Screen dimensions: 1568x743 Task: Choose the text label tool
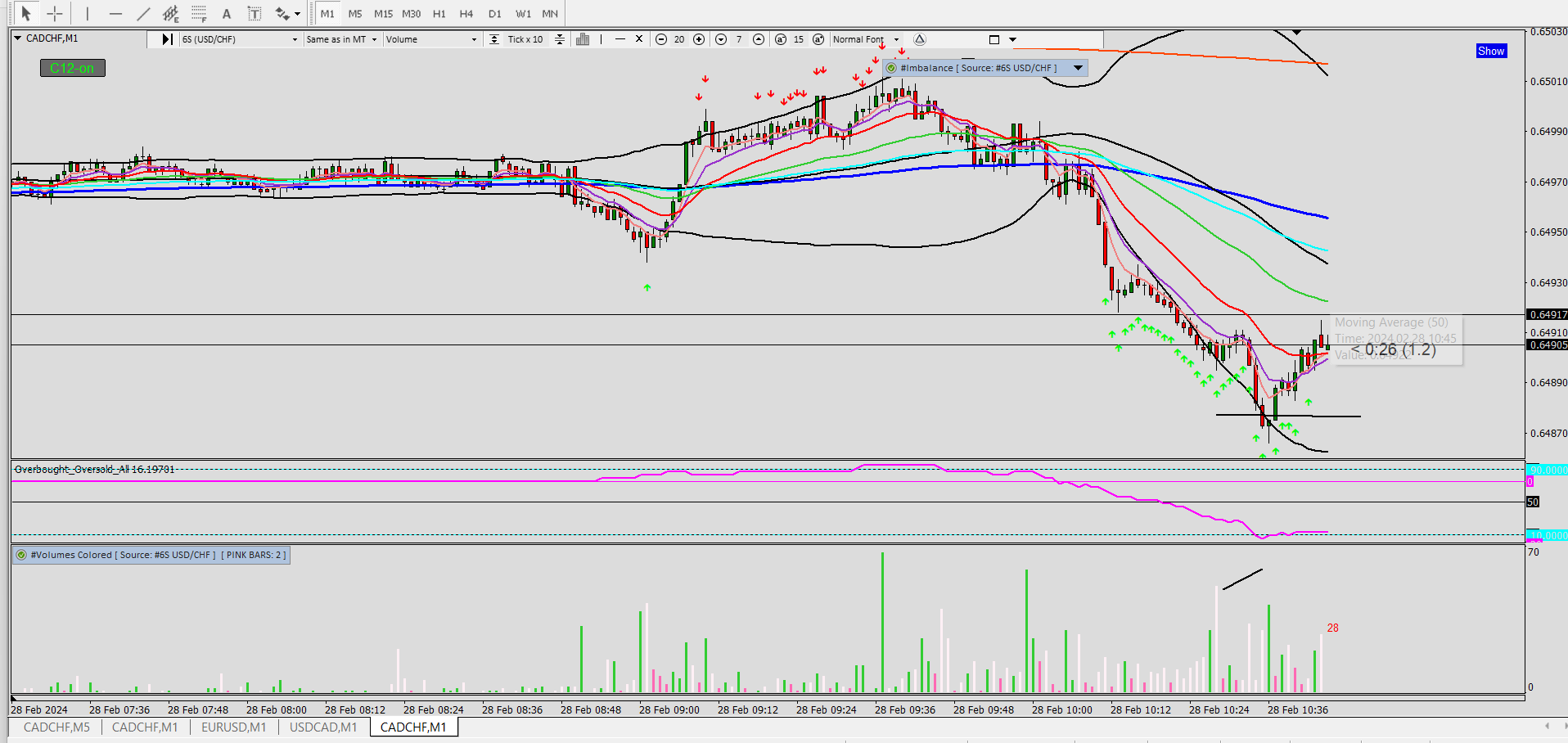pyautogui.click(x=255, y=13)
